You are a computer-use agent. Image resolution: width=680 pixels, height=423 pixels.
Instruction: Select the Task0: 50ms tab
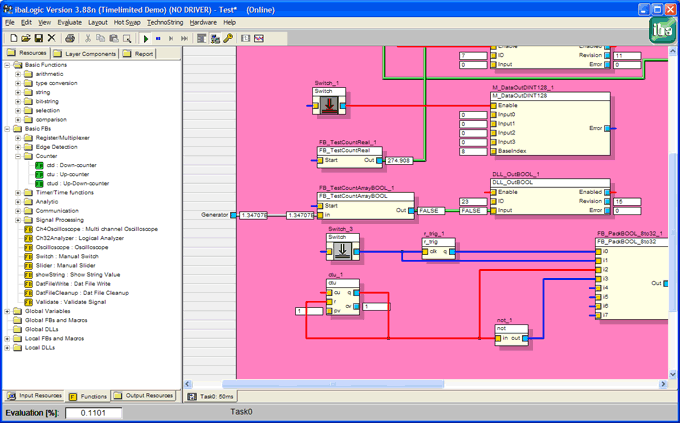click(210, 396)
